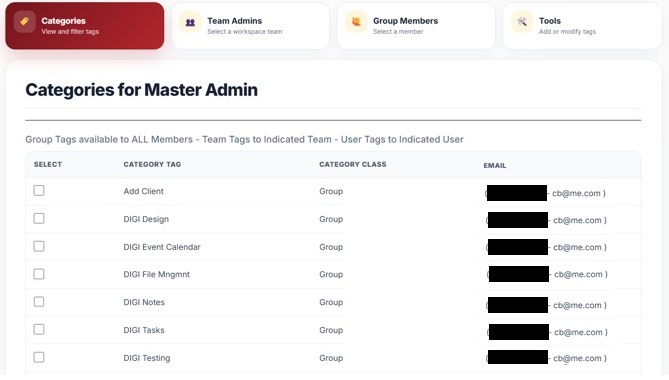Click the 'DIGI Testing' tag name
Viewport: 669px width, 380px height.
(x=147, y=358)
